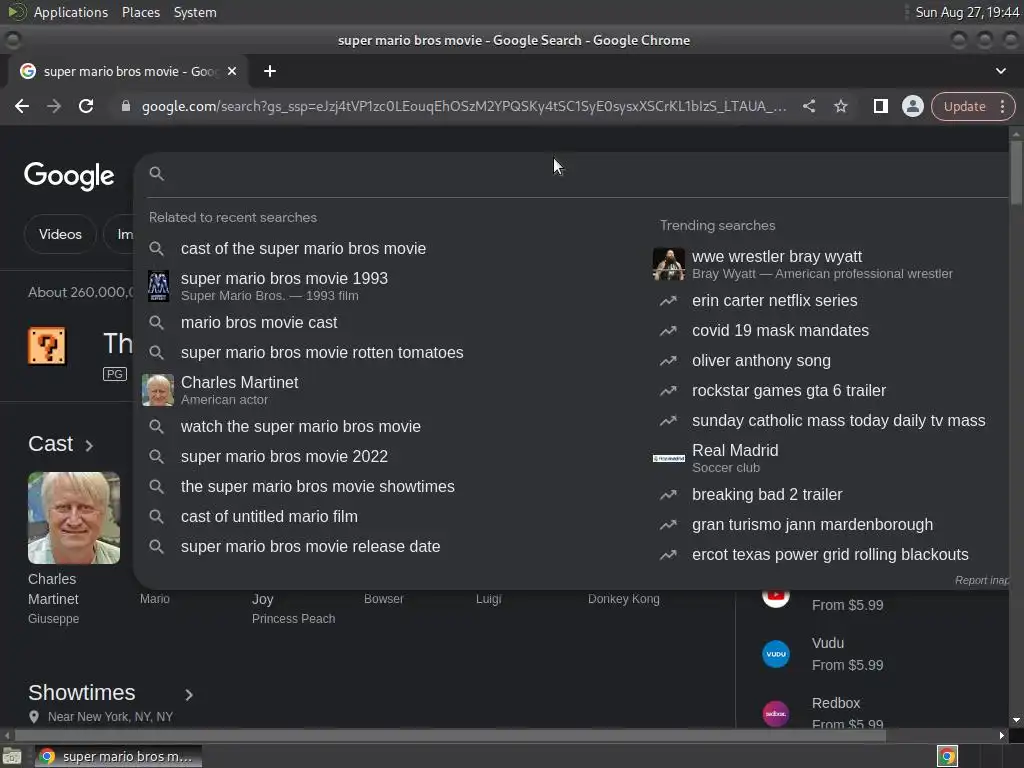This screenshot has height=768, width=1024.
Task: Open Charles Martinet cast photo card
Action: pos(74,518)
